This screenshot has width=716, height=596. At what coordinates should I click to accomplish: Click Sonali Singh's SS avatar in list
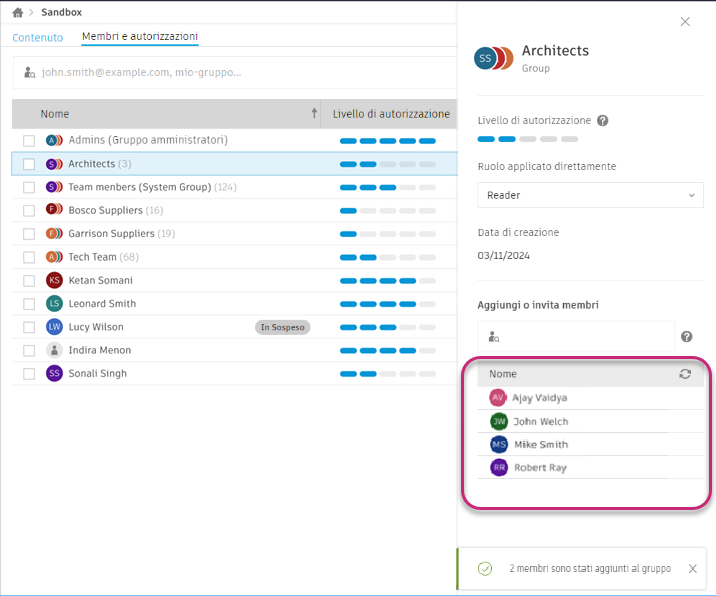click(x=54, y=373)
